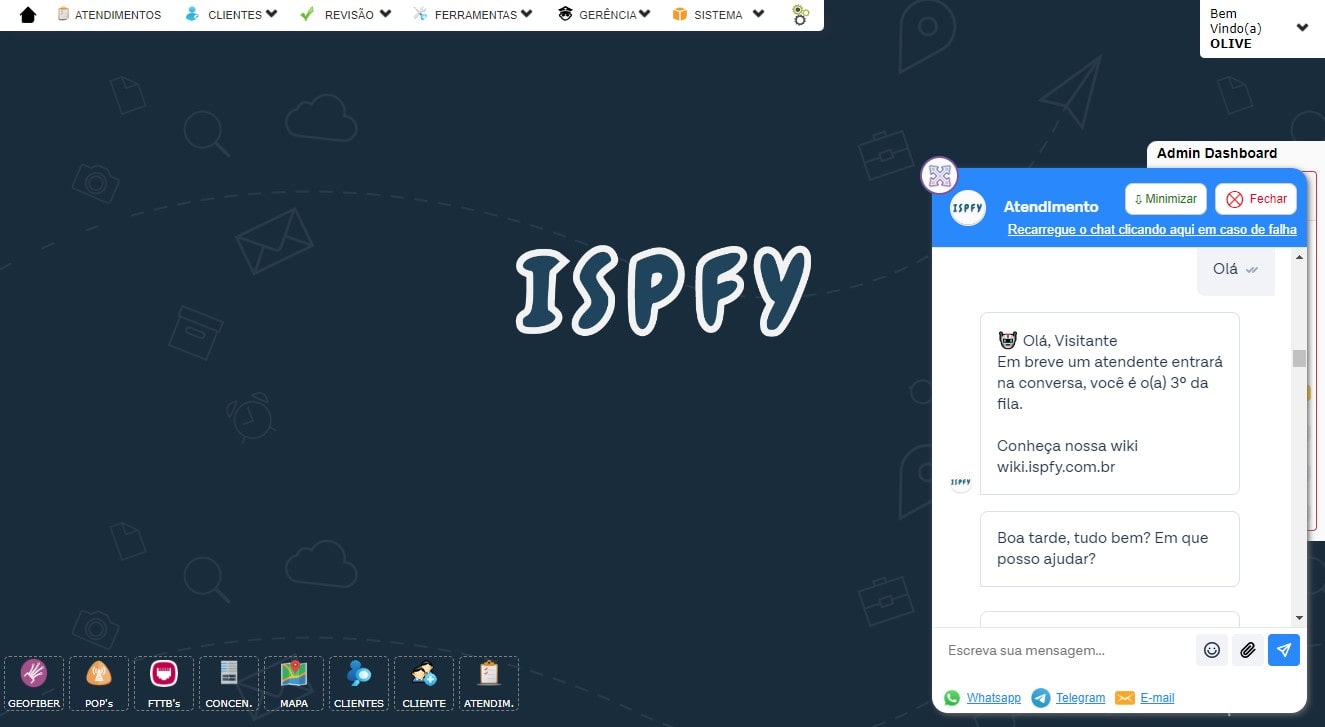Open the Sistema menu

(x=718, y=15)
